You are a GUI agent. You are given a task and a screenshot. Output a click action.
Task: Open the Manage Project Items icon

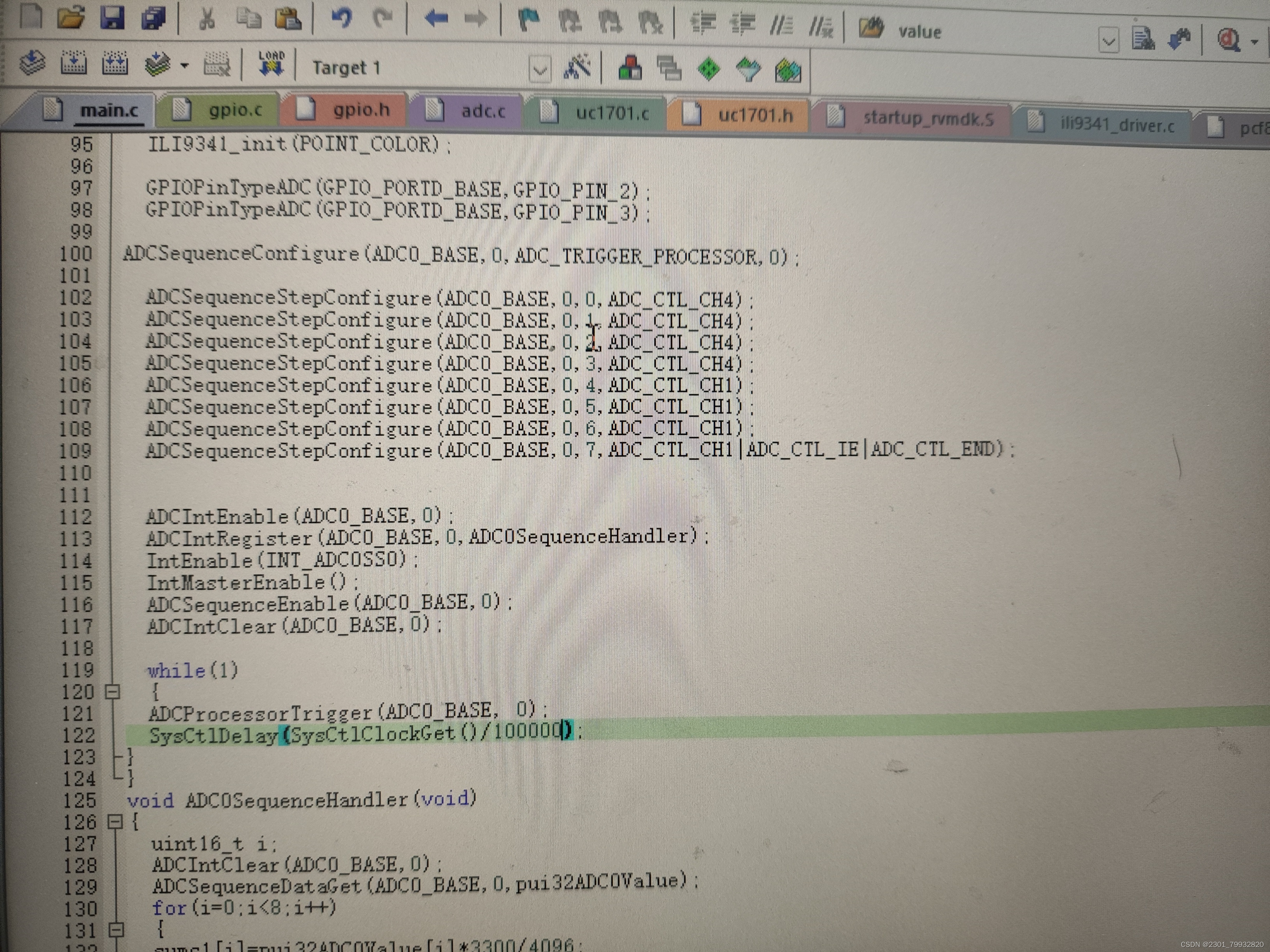[630, 68]
